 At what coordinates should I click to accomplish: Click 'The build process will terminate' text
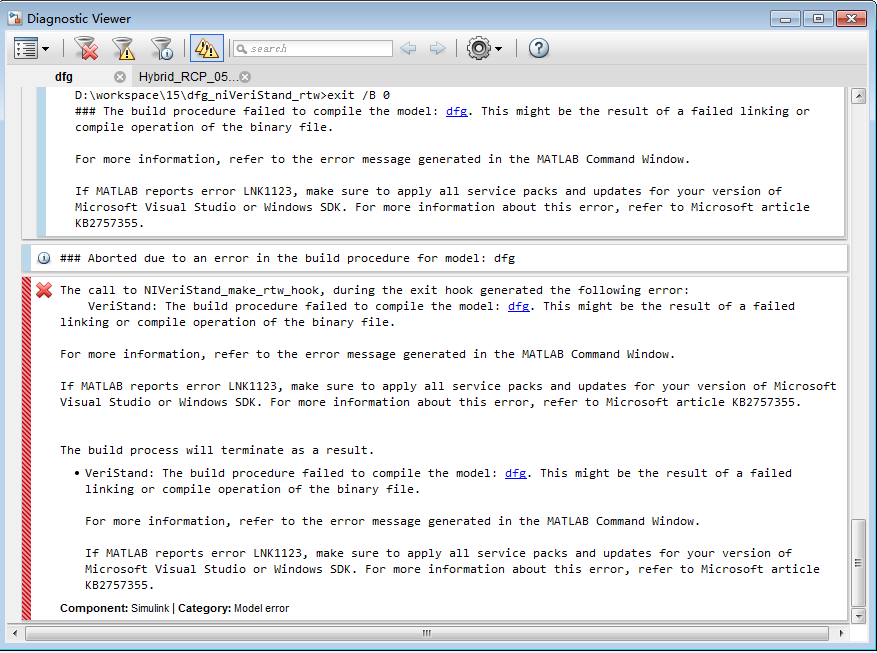click(x=216, y=451)
